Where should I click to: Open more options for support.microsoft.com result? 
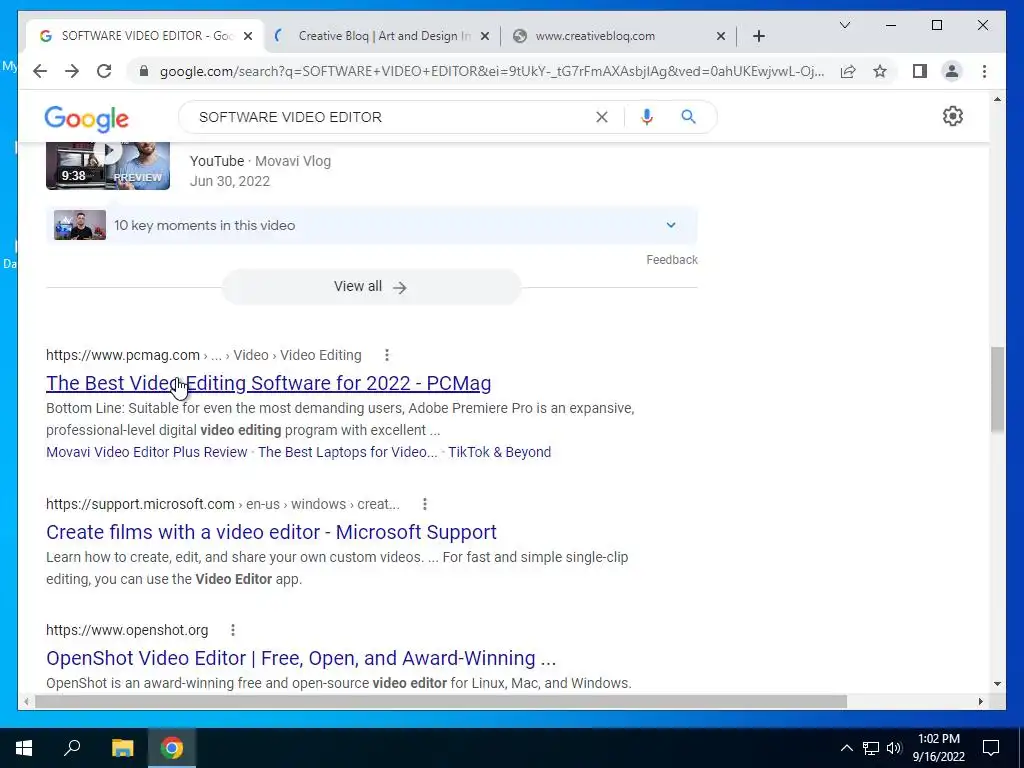pos(424,504)
